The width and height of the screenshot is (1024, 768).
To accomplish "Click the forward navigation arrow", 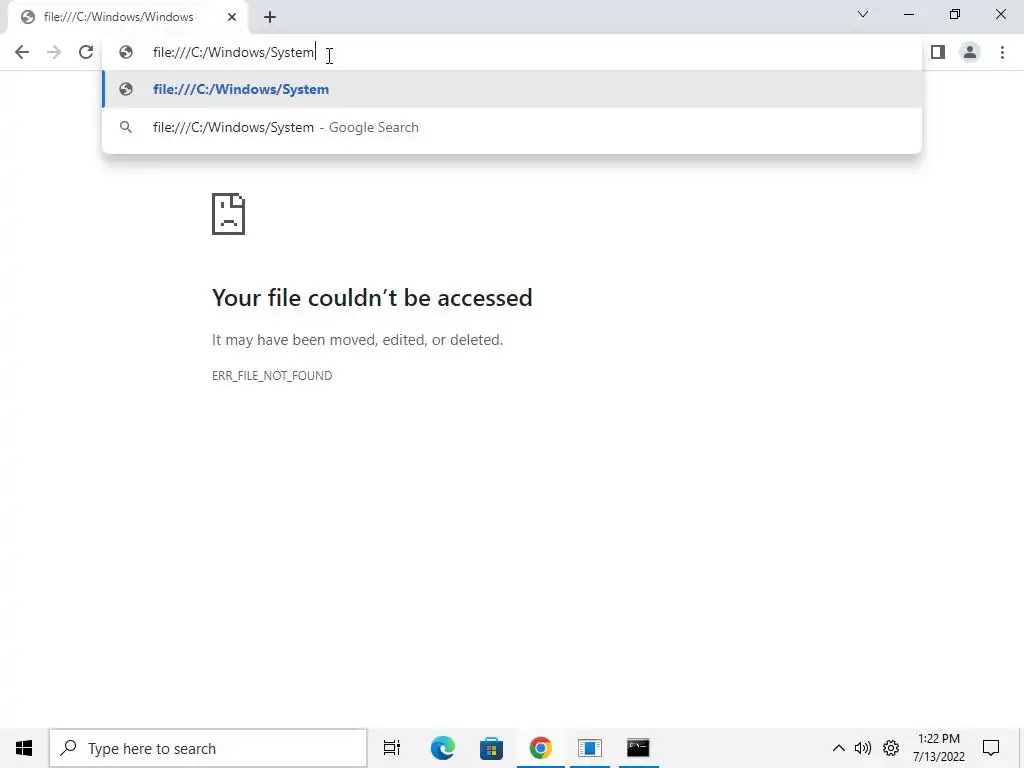I will click(54, 52).
